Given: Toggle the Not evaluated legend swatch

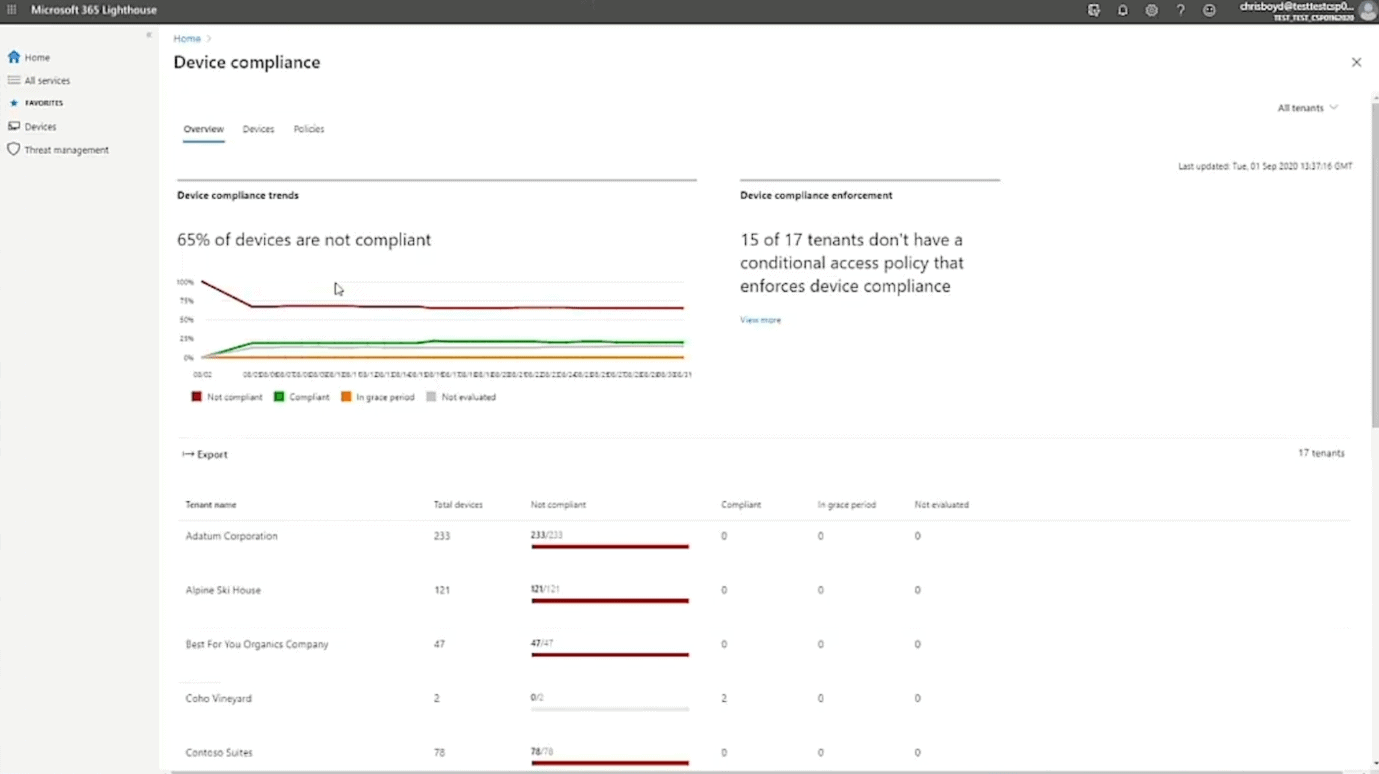Looking at the screenshot, I should coord(431,397).
